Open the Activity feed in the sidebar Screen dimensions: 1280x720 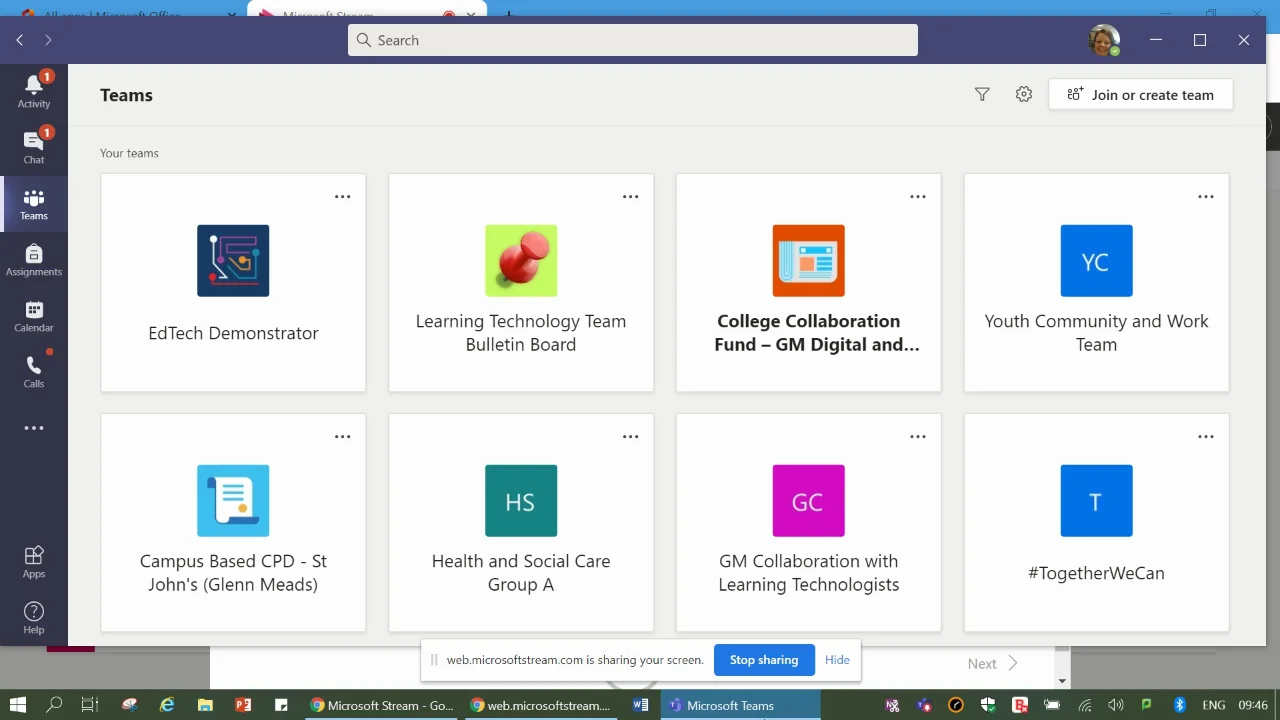pos(34,91)
